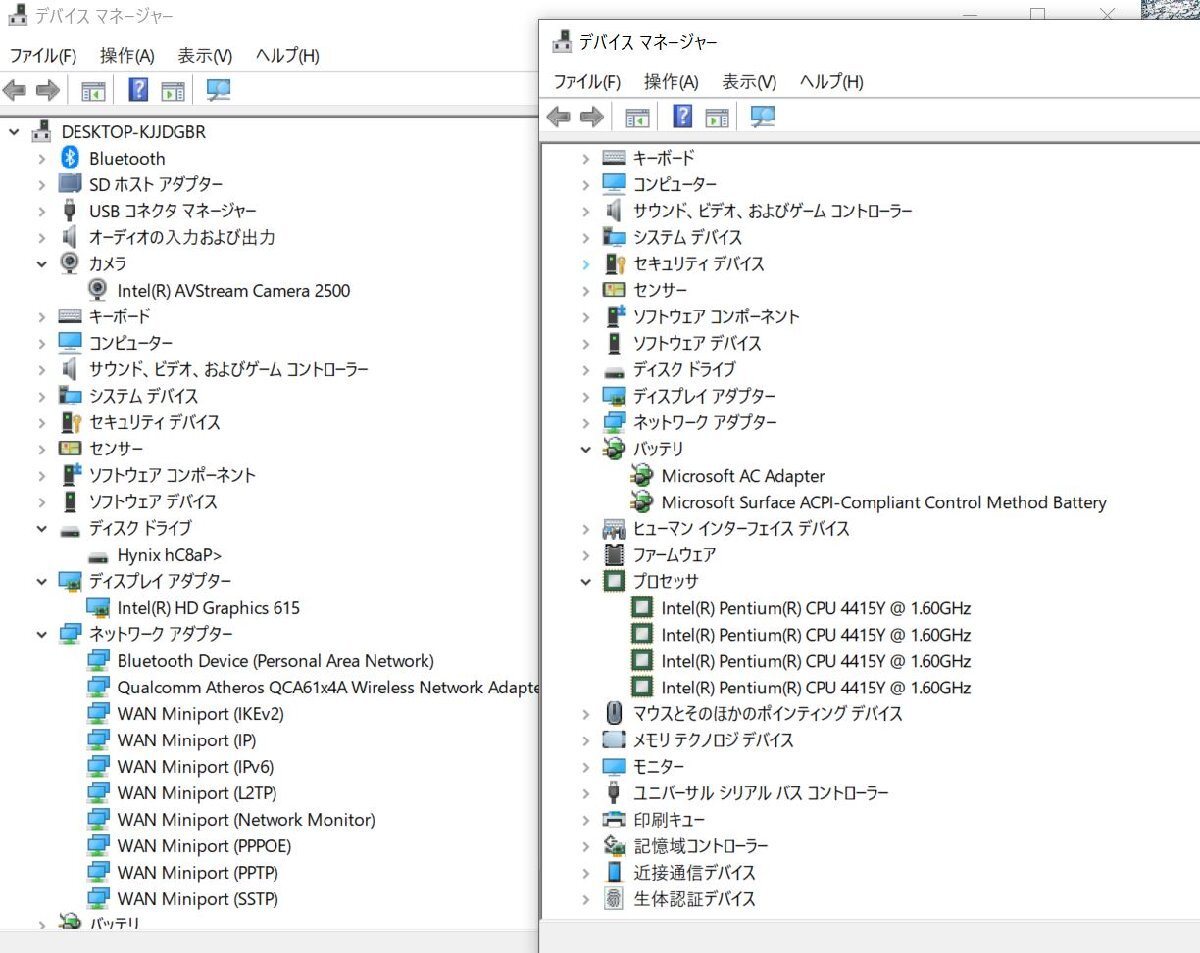Select WAN Miniport (Network Monitor)
The height and width of the screenshot is (953, 1200).
pos(246,820)
